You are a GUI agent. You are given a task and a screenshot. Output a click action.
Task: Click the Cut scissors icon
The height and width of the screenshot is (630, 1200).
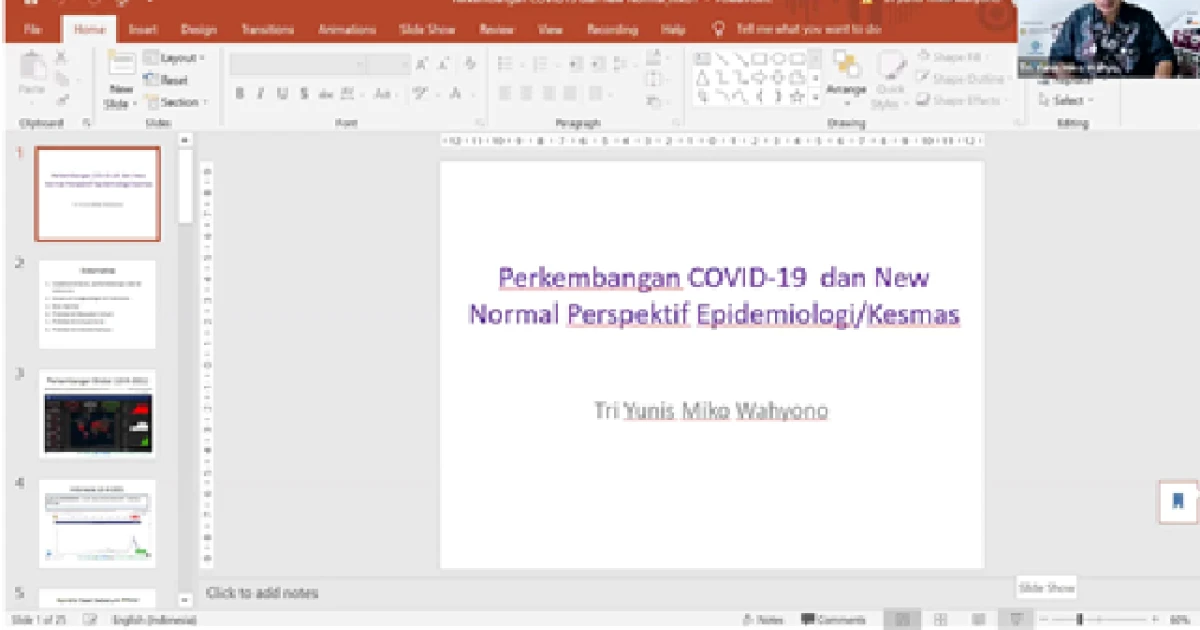coord(61,58)
